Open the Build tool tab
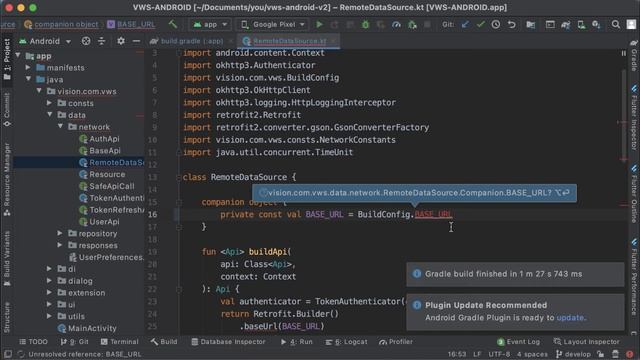This screenshot has width=640, height=360. [164, 342]
